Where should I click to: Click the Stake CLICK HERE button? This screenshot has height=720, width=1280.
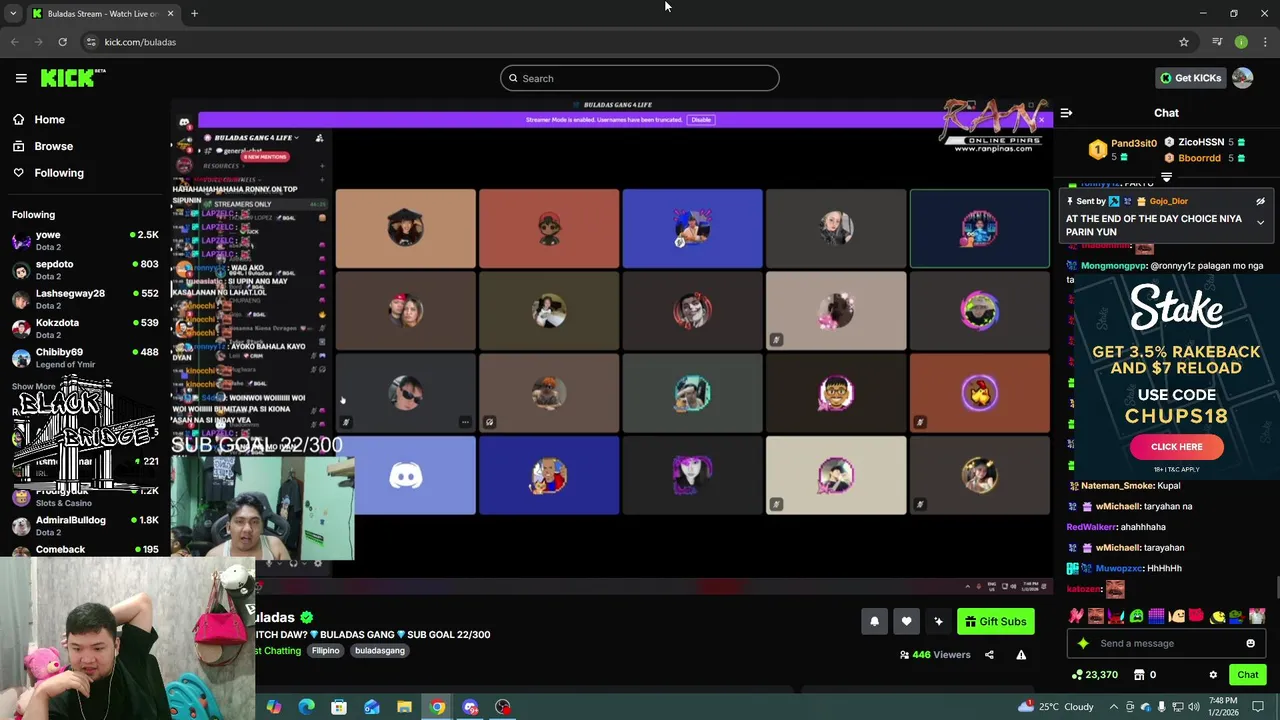tap(1176, 447)
